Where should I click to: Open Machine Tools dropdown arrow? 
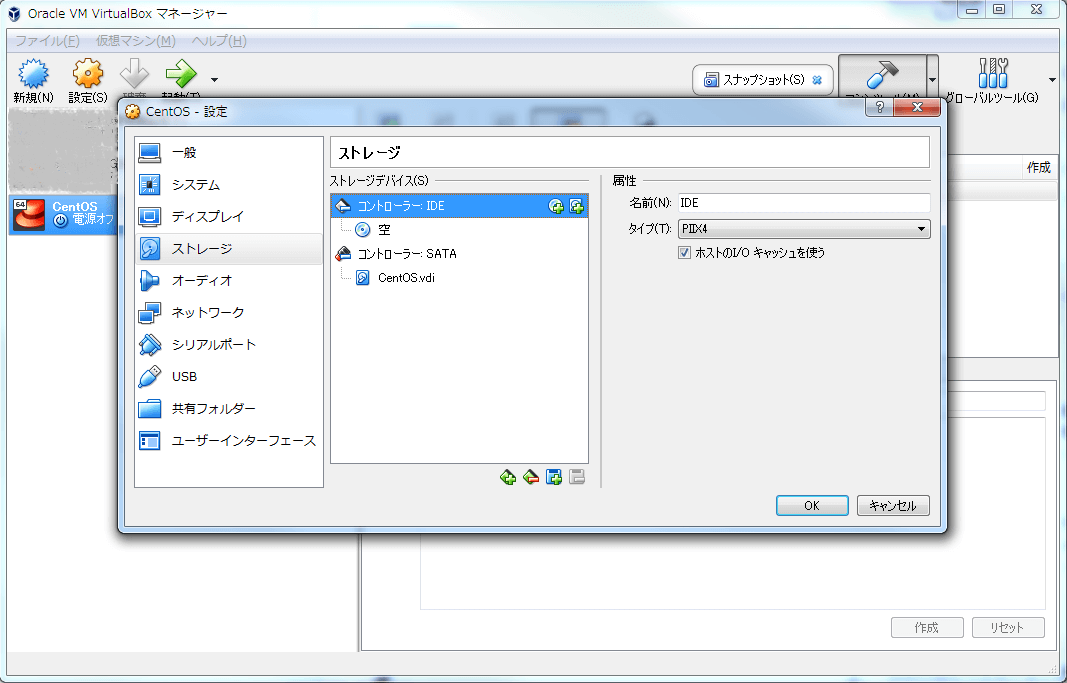point(932,80)
